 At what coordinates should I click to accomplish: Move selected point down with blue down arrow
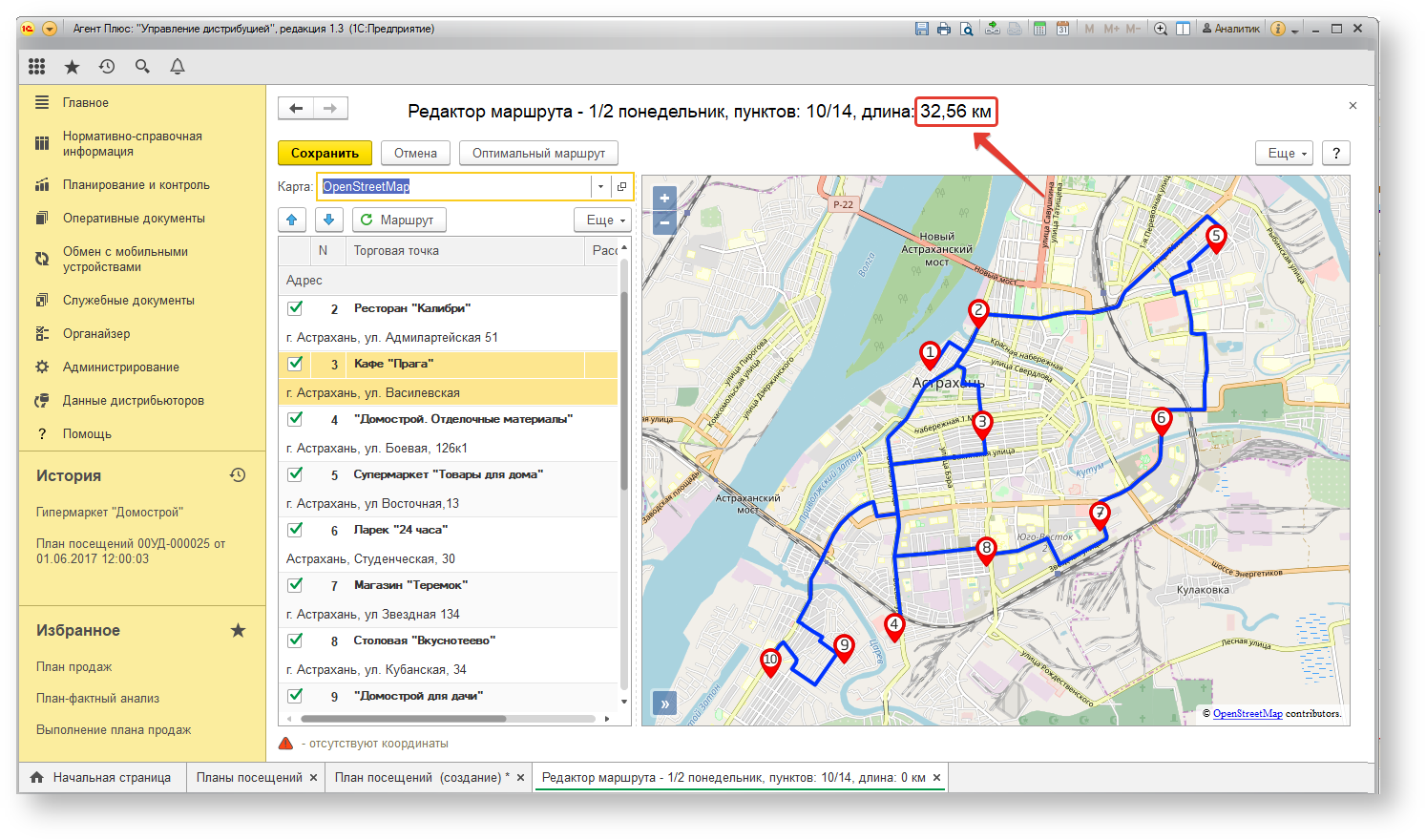click(x=328, y=220)
